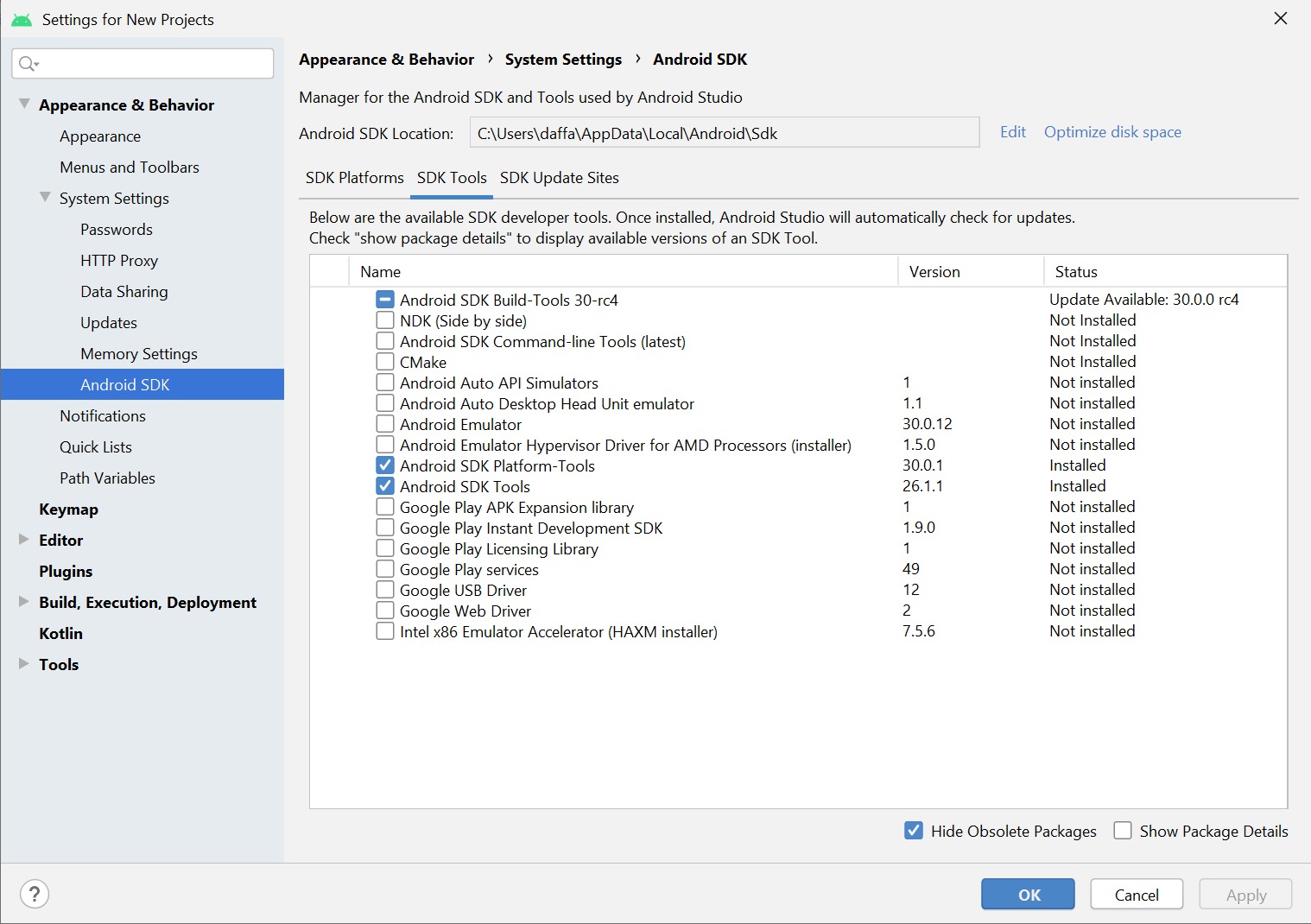Check Google USB Driver

385,590
